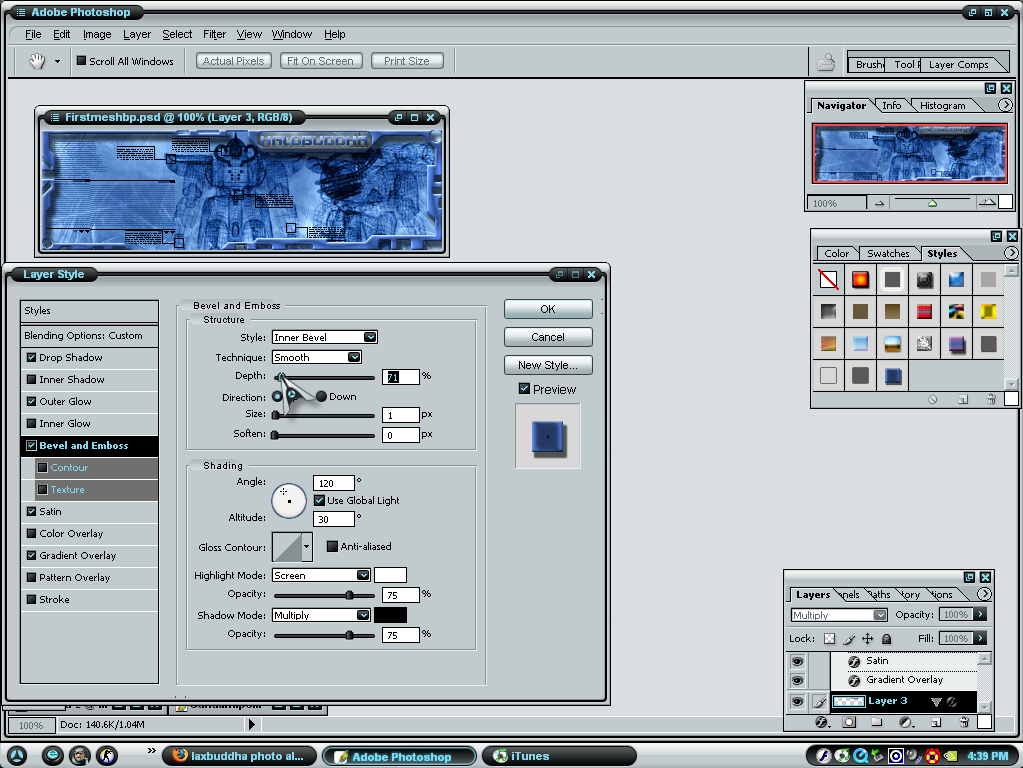Open the Filter menu
Image resolution: width=1023 pixels, height=768 pixels.
coord(214,35)
